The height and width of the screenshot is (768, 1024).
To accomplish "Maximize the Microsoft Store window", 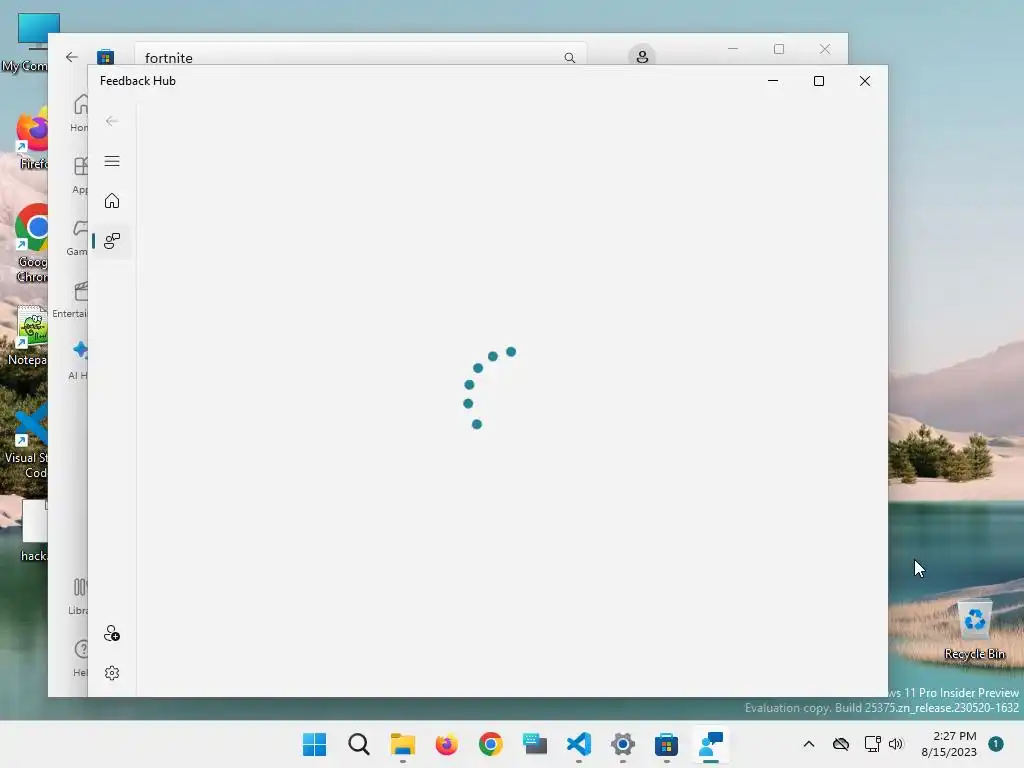I will tap(778, 49).
